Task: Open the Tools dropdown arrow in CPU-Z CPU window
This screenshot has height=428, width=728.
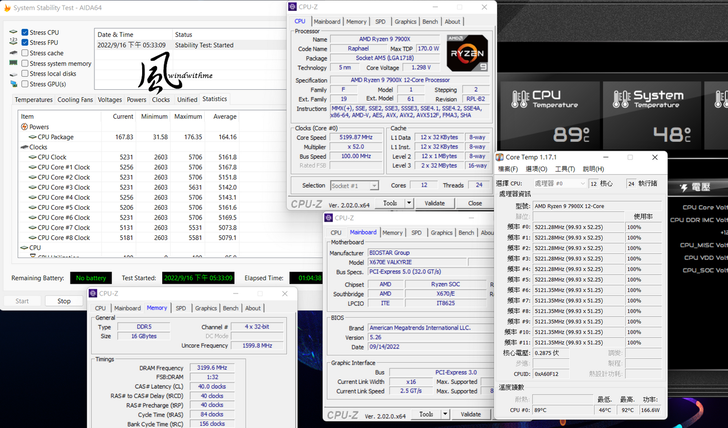Action: 409,203
